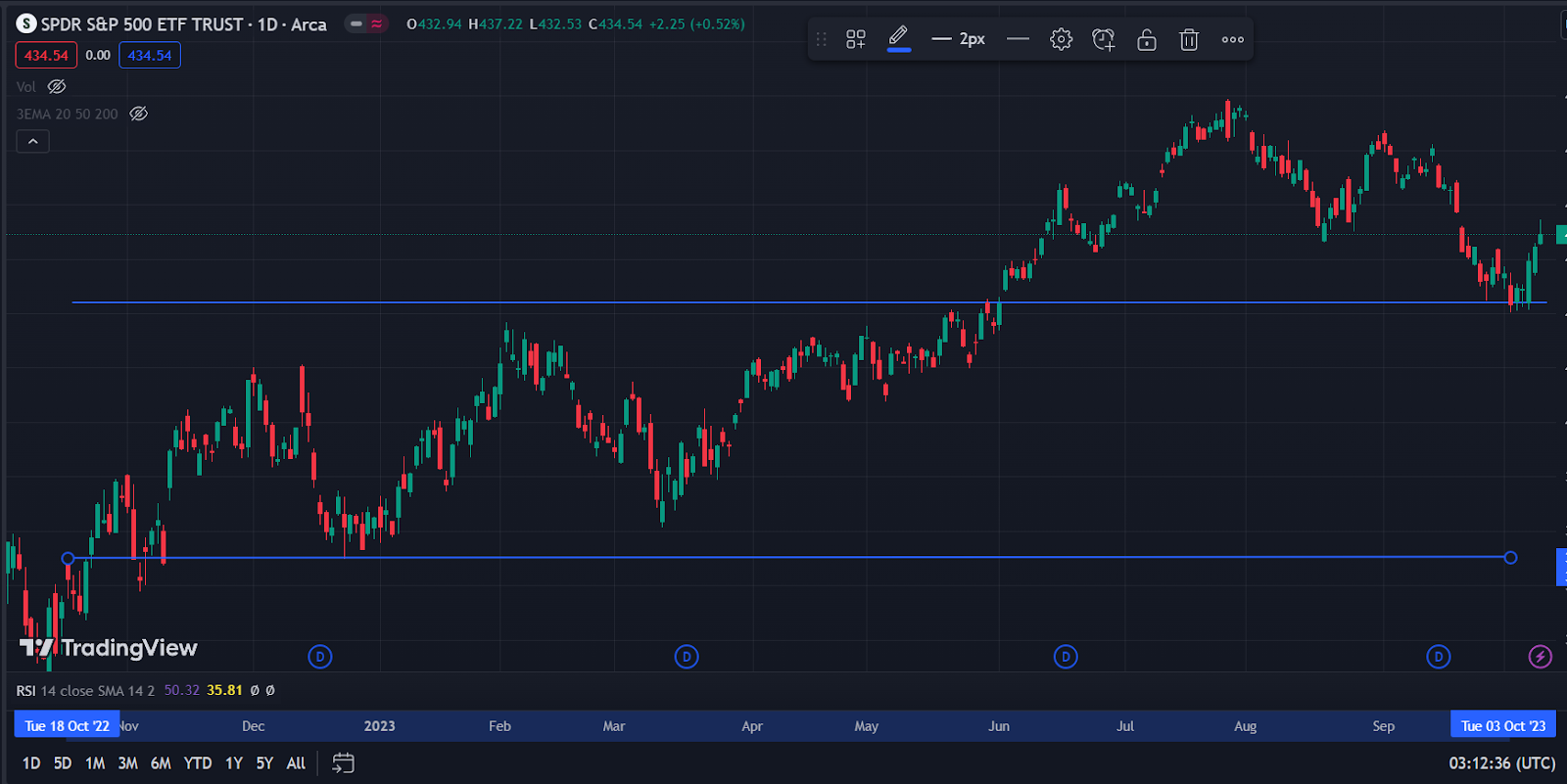The height and width of the screenshot is (784, 1567).
Task: Select the YTD time range
Action: (x=198, y=763)
